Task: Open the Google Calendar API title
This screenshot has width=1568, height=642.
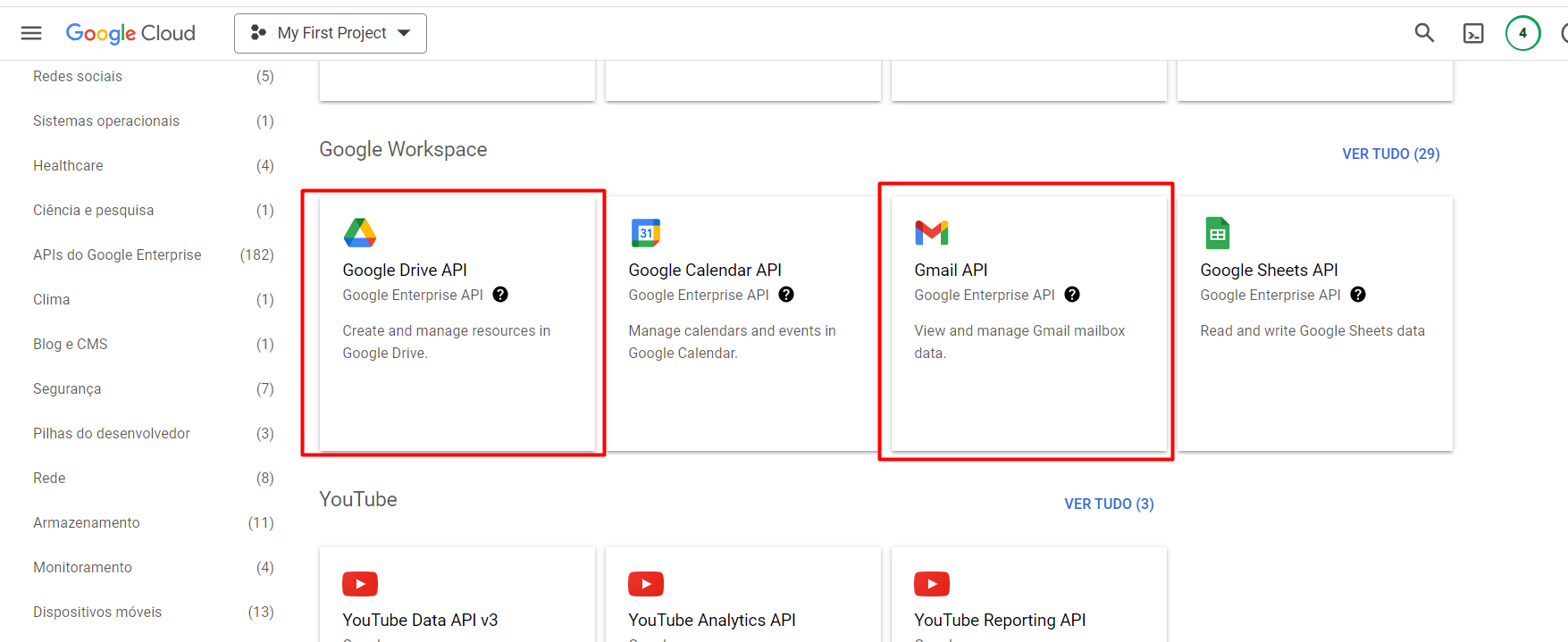Action: (x=705, y=270)
